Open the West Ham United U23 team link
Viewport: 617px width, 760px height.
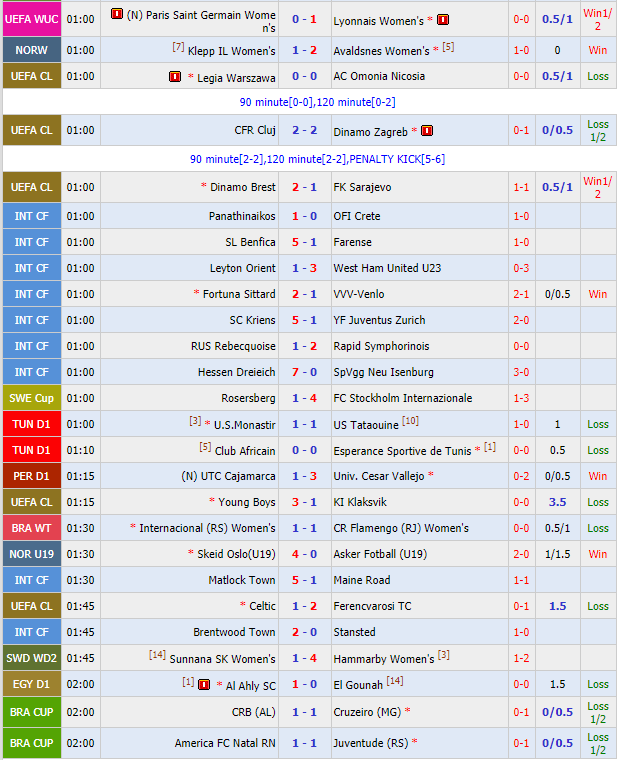click(387, 268)
